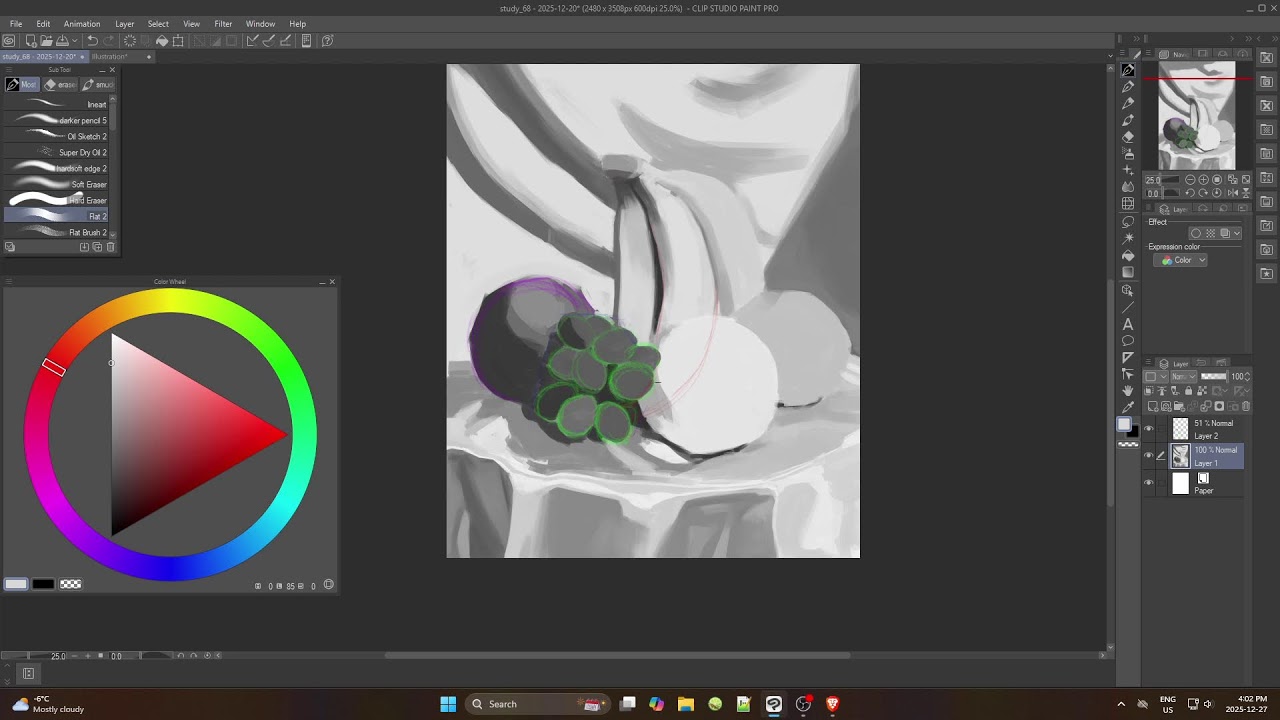1280x720 pixels.
Task: Select the Auto select magic wand tool
Action: [x=1128, y=238]
